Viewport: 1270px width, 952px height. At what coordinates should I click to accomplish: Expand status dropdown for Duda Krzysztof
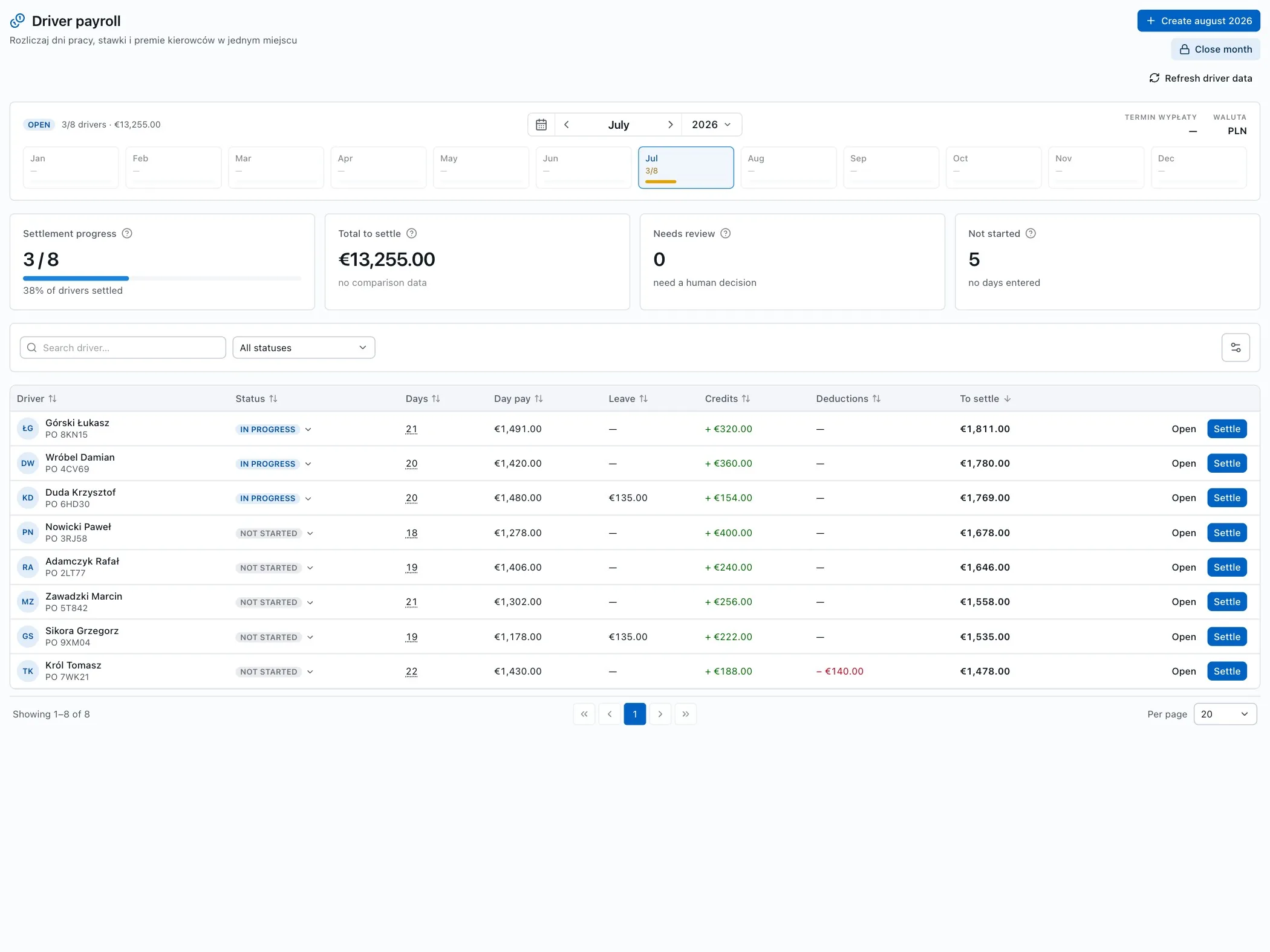click(308, 499)
